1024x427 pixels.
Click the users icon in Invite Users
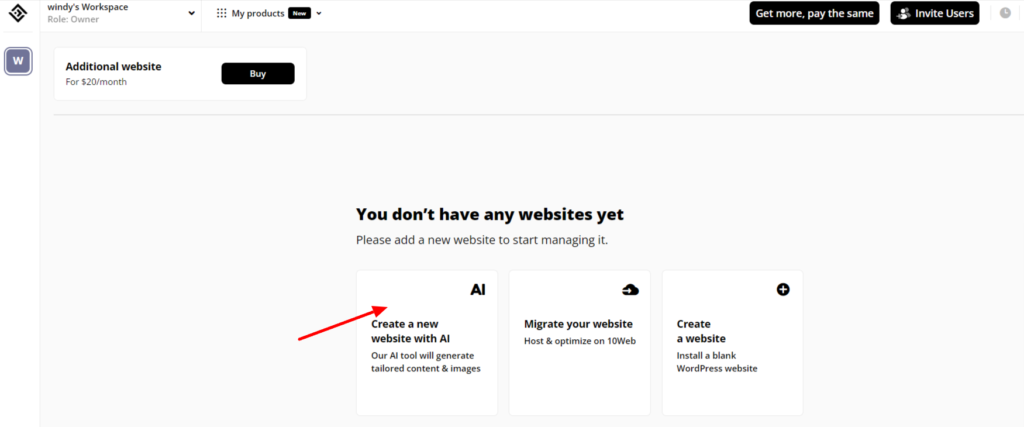(x=904, y=13)
